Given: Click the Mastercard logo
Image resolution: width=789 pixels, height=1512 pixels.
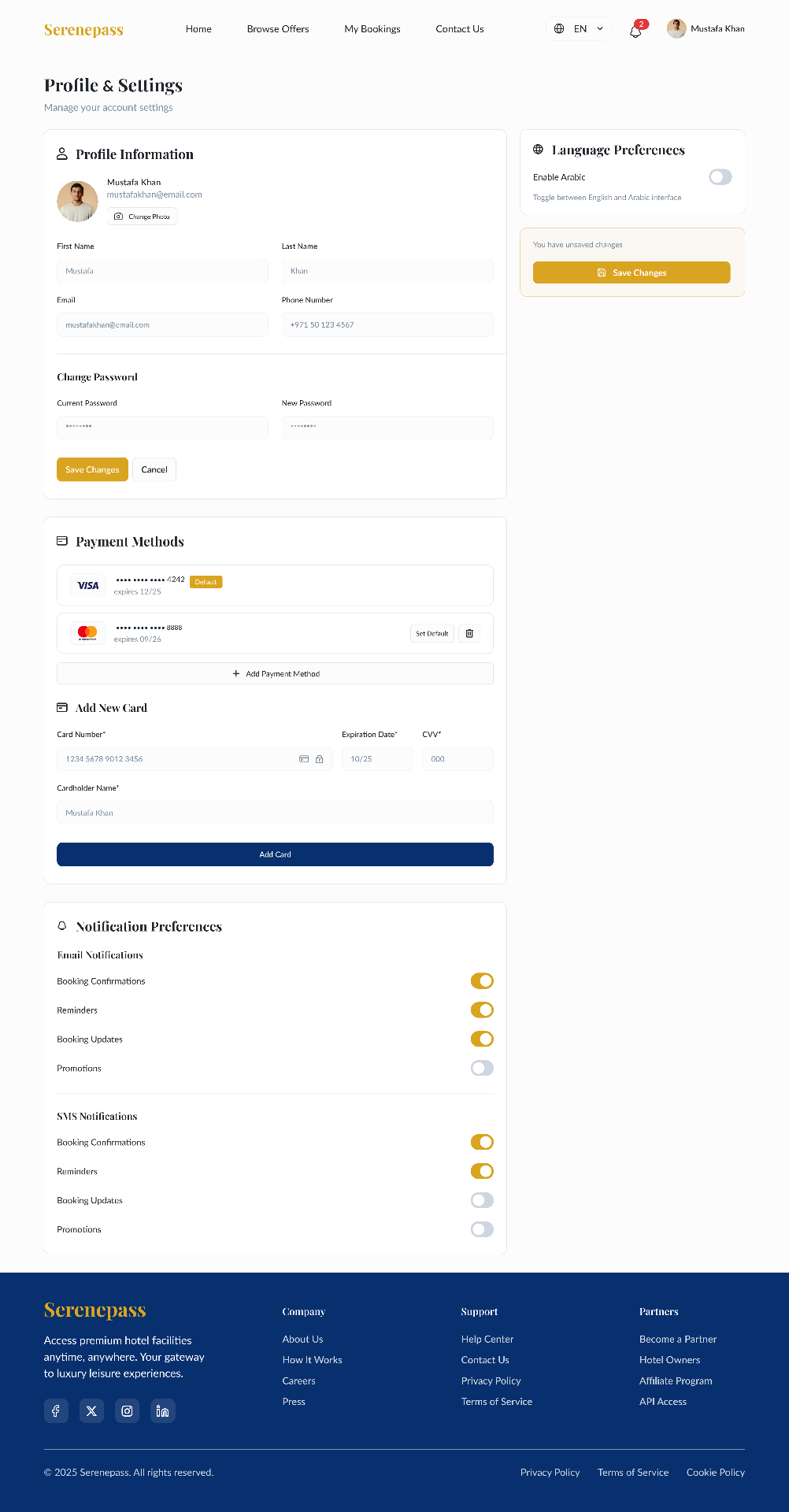Looking at the screenshot, I should [88, 633].
